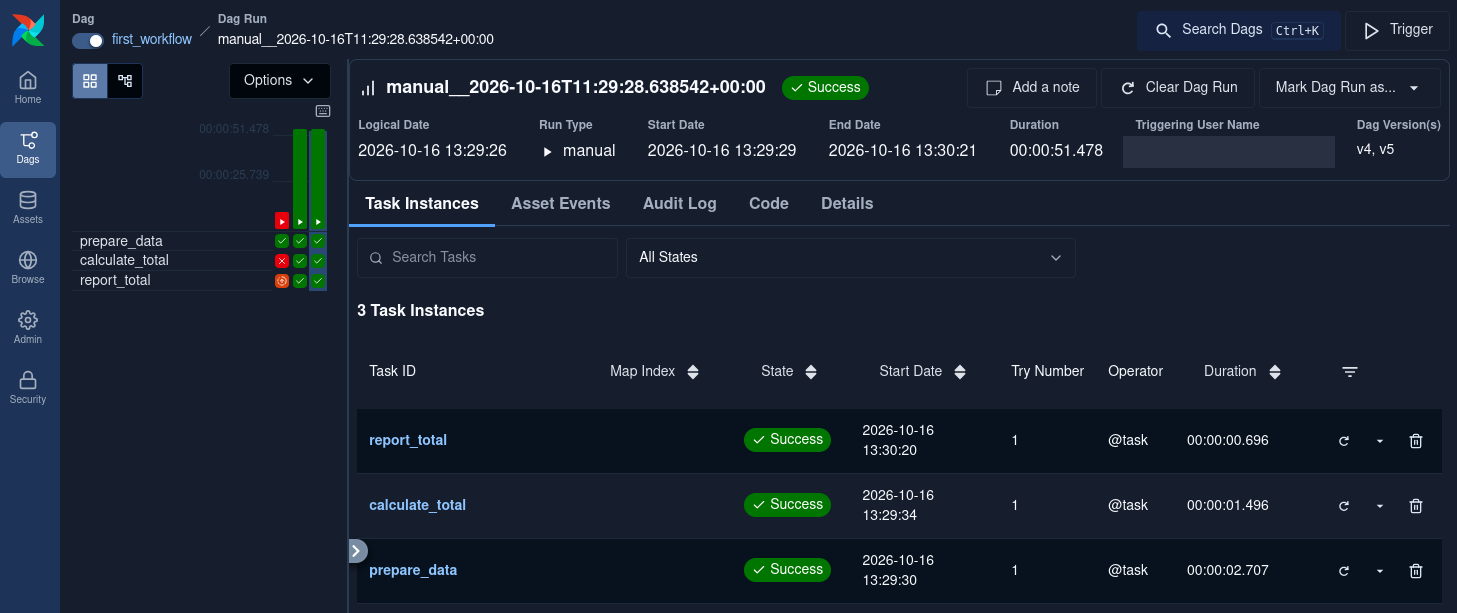1457x613 pixels.
Task: Open the table column filter icon
Action: pos(1350,372)
